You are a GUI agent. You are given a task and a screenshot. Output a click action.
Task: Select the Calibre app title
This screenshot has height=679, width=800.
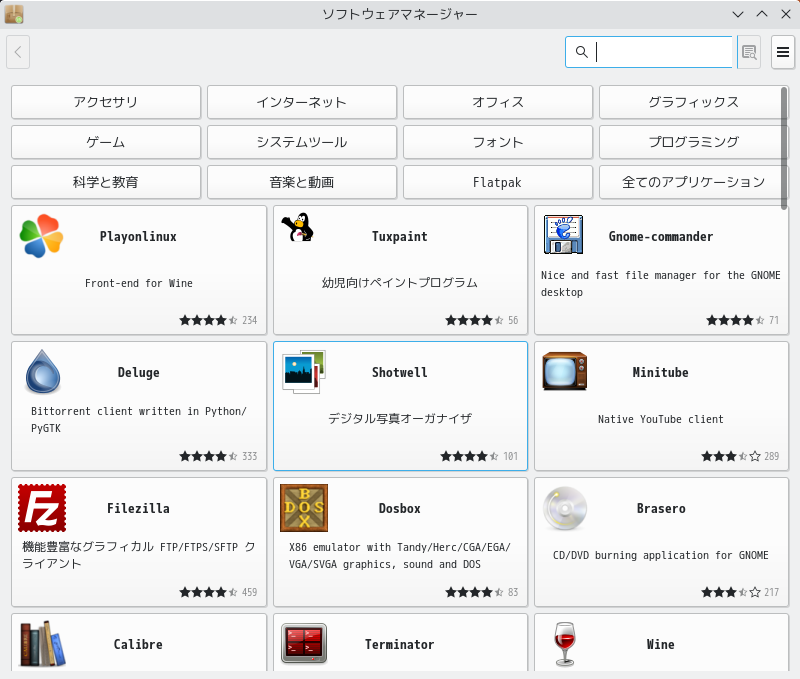click(138, 645)
